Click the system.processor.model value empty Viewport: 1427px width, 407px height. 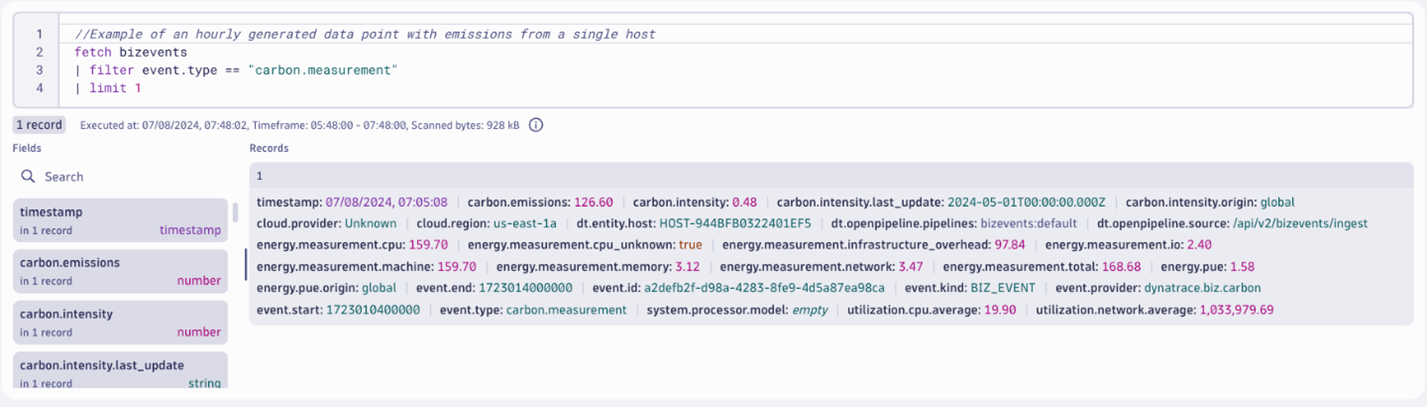point(811,309)
